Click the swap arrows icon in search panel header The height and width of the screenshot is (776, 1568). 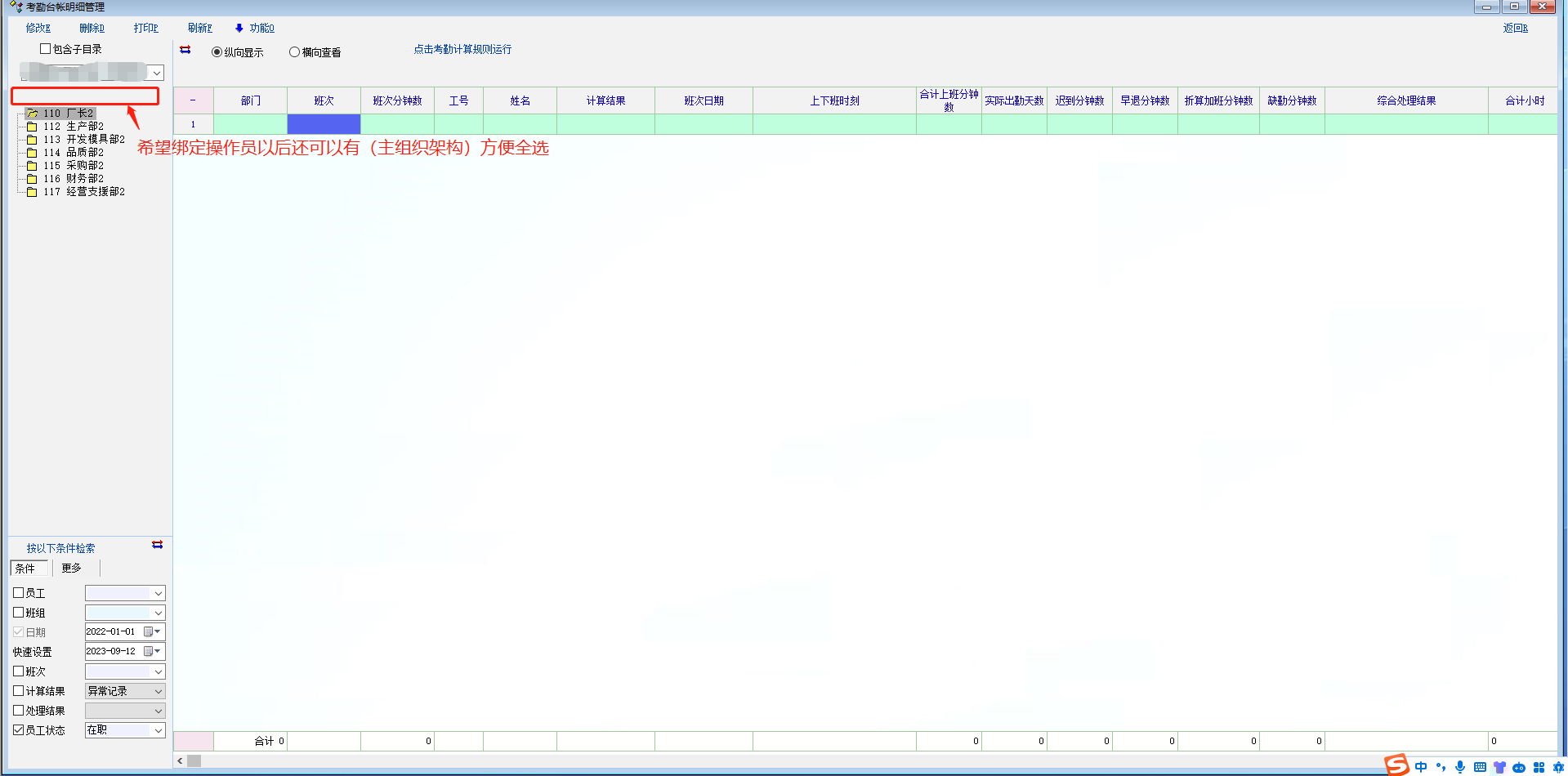(x=158, y=545)
